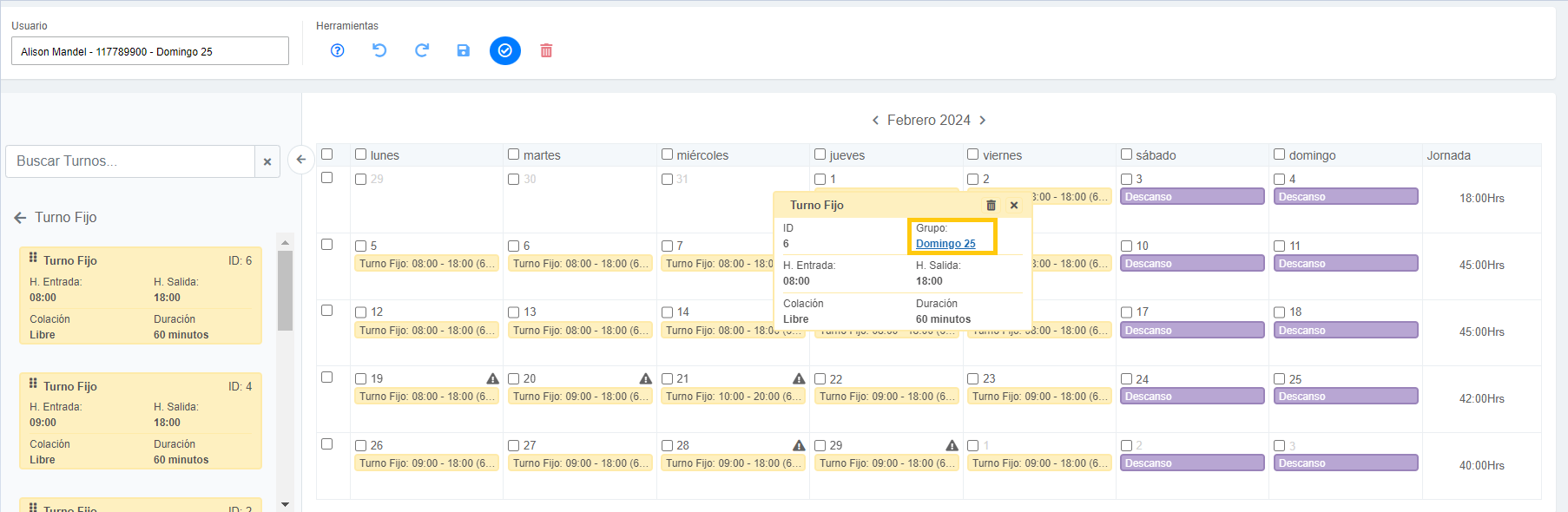The width and height of the screenshot is (1568, 512).
Task: Click the help question mark icon
Action: 338,50
